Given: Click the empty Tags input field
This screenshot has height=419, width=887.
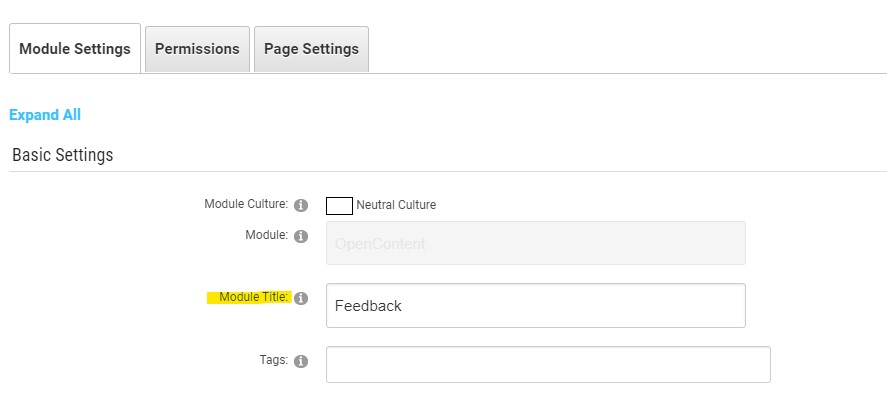Looking at the screenshot, I should (x=548, y=364).
